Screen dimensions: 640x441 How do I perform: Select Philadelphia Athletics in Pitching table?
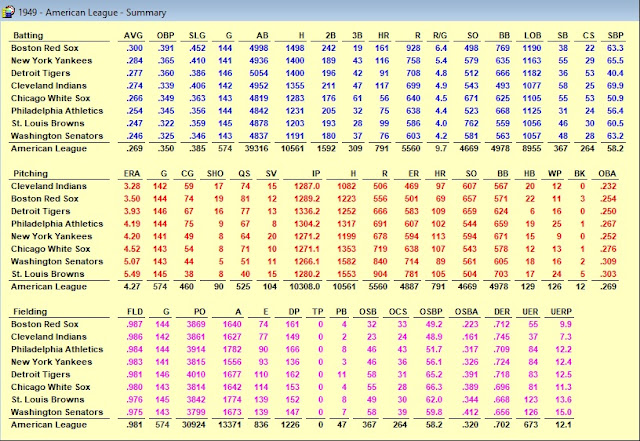57,224
